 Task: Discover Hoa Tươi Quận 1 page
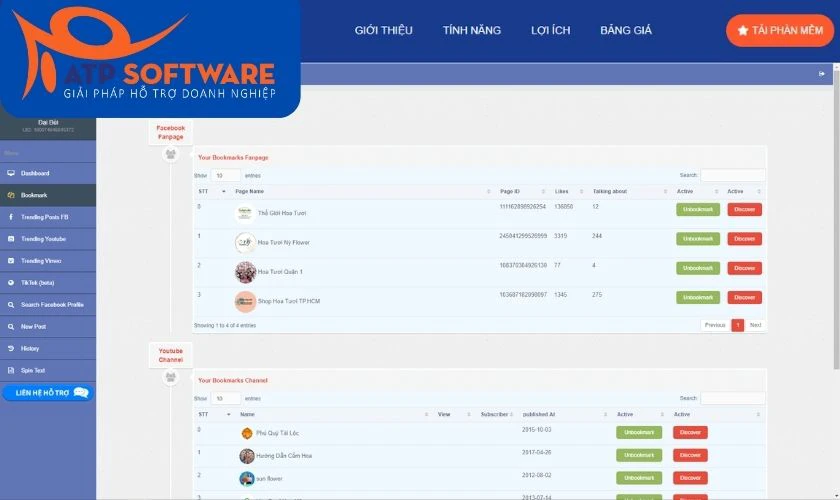click(744, 268)
